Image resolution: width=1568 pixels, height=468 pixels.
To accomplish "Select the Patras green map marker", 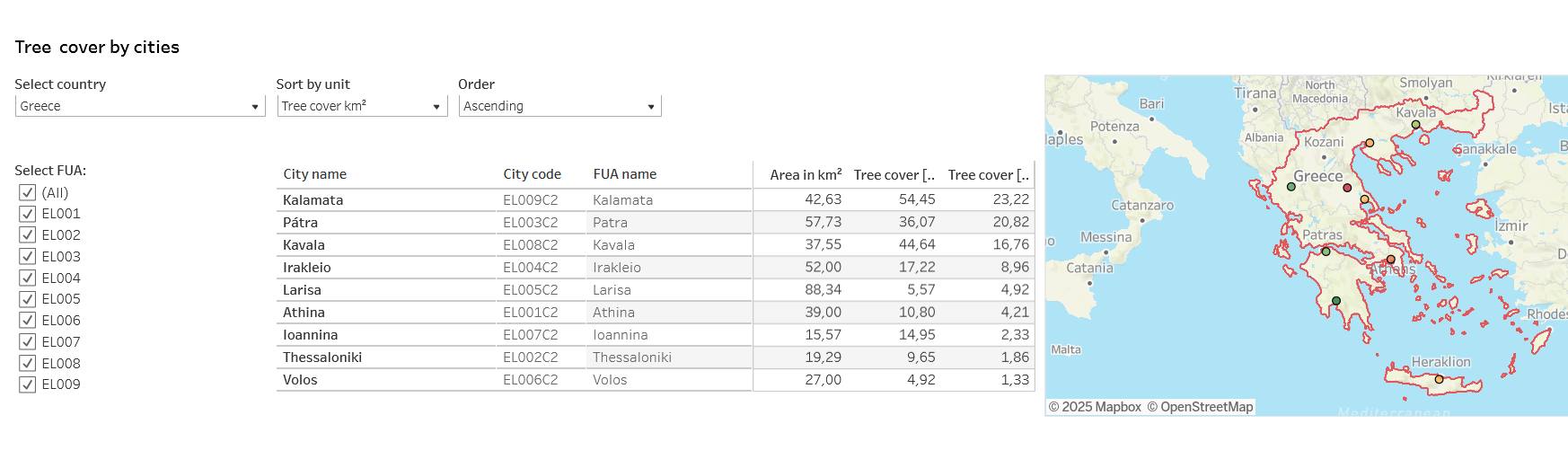I will pos(1326,252).
